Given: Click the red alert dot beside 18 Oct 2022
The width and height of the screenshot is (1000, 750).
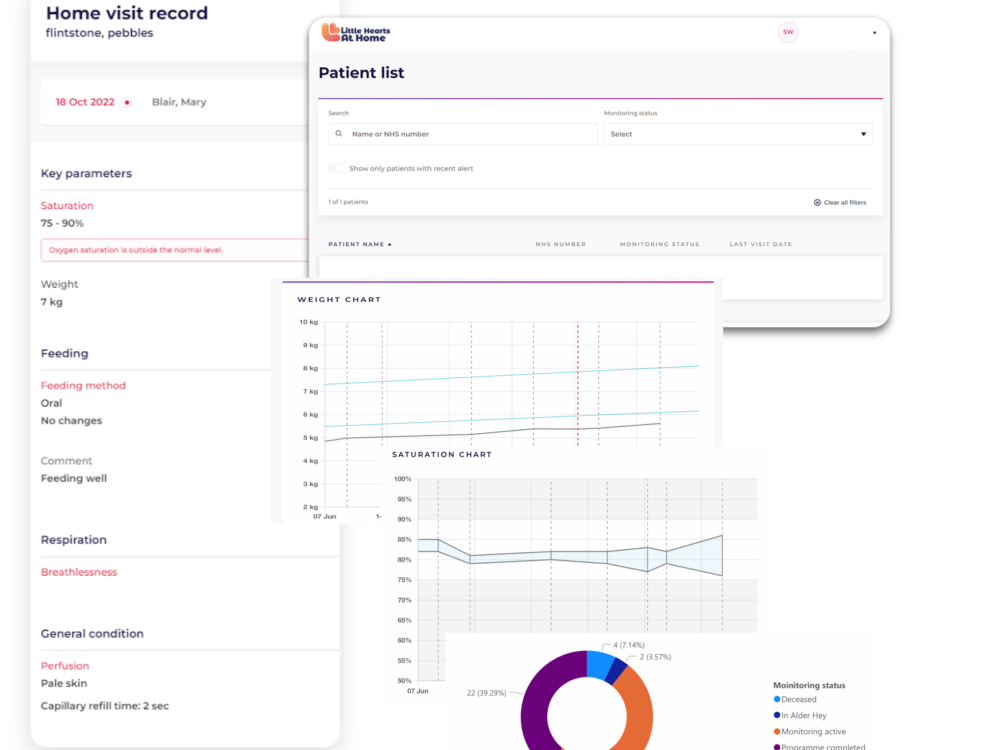Looking at the screenshot, I should point(127,103).
